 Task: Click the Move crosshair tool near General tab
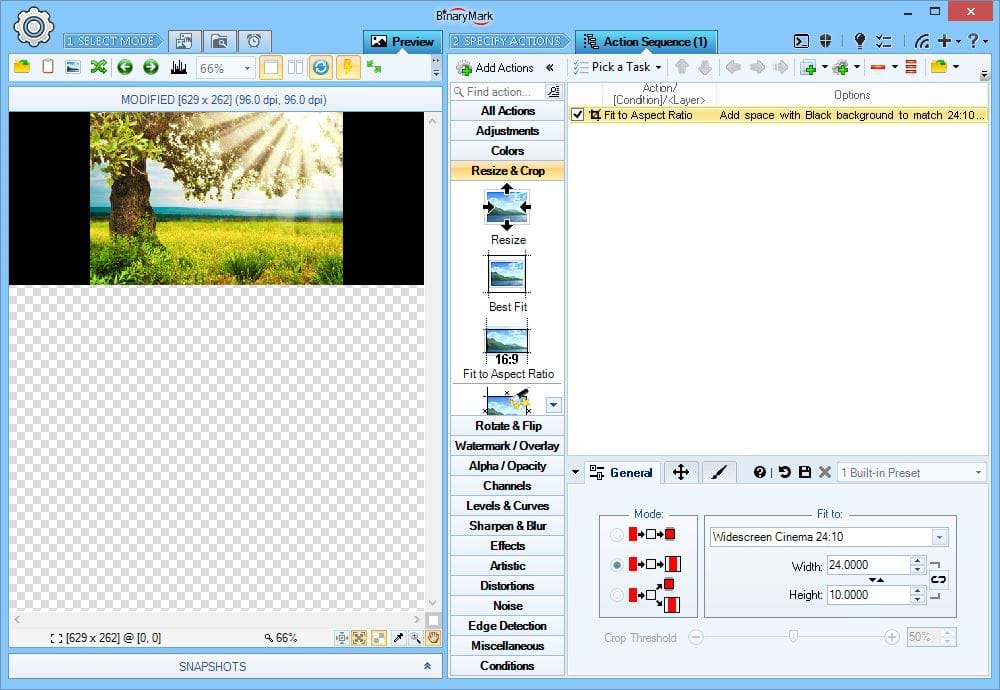coord(681,472)
